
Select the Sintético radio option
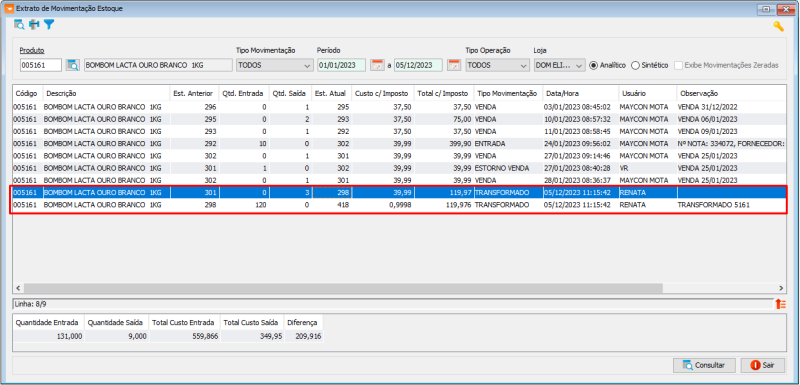point(649,65)
